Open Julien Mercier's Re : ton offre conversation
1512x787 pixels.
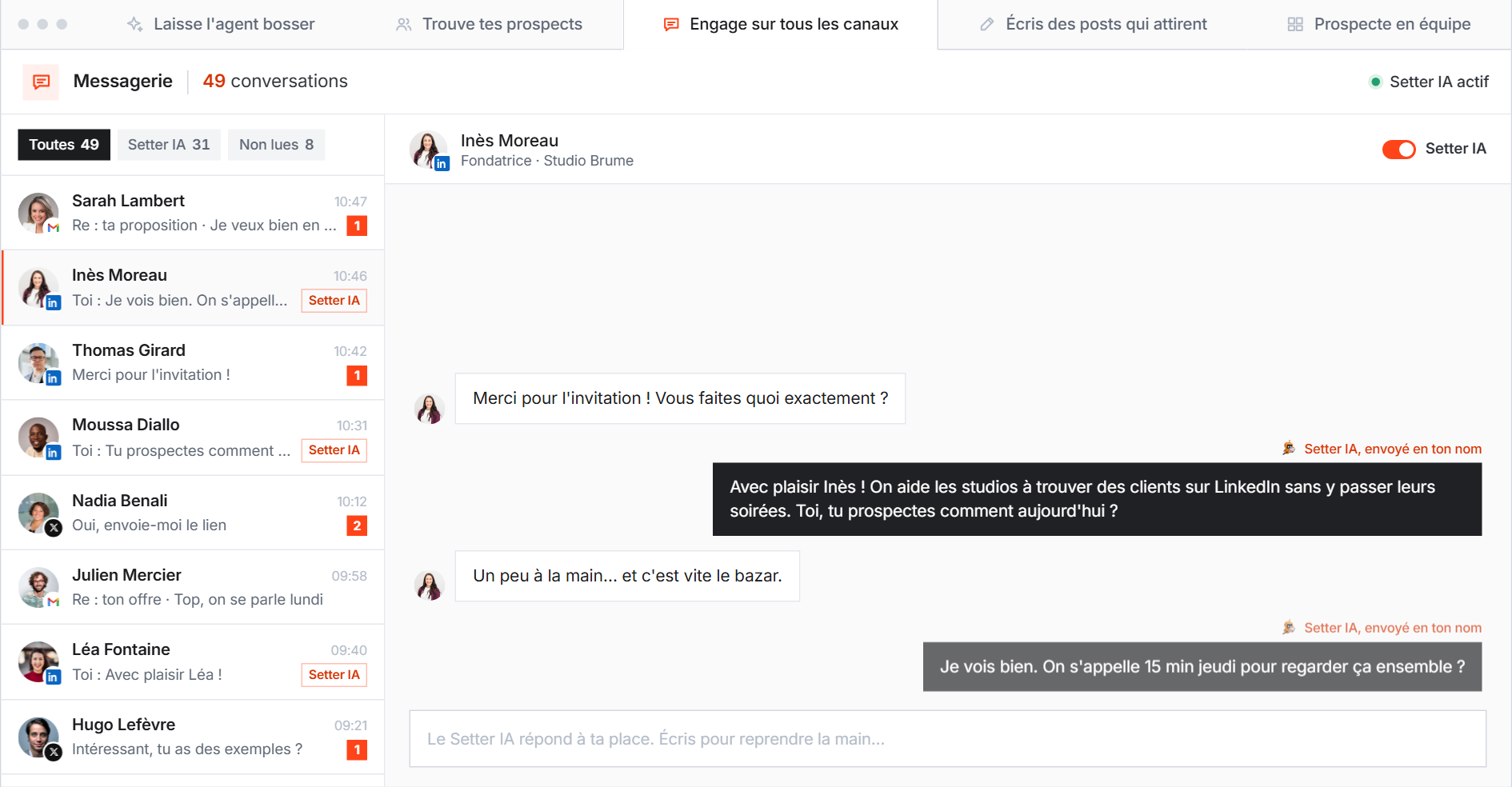[193, 587]
